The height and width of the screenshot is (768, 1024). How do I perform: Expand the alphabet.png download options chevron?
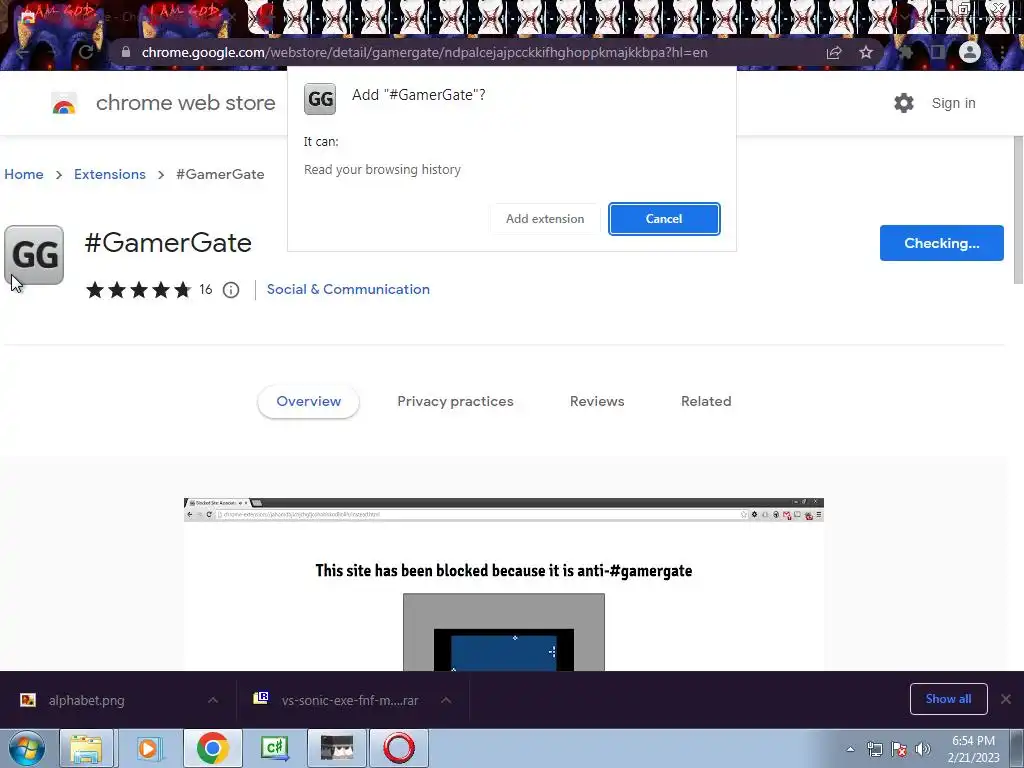[x=213, y=700]
